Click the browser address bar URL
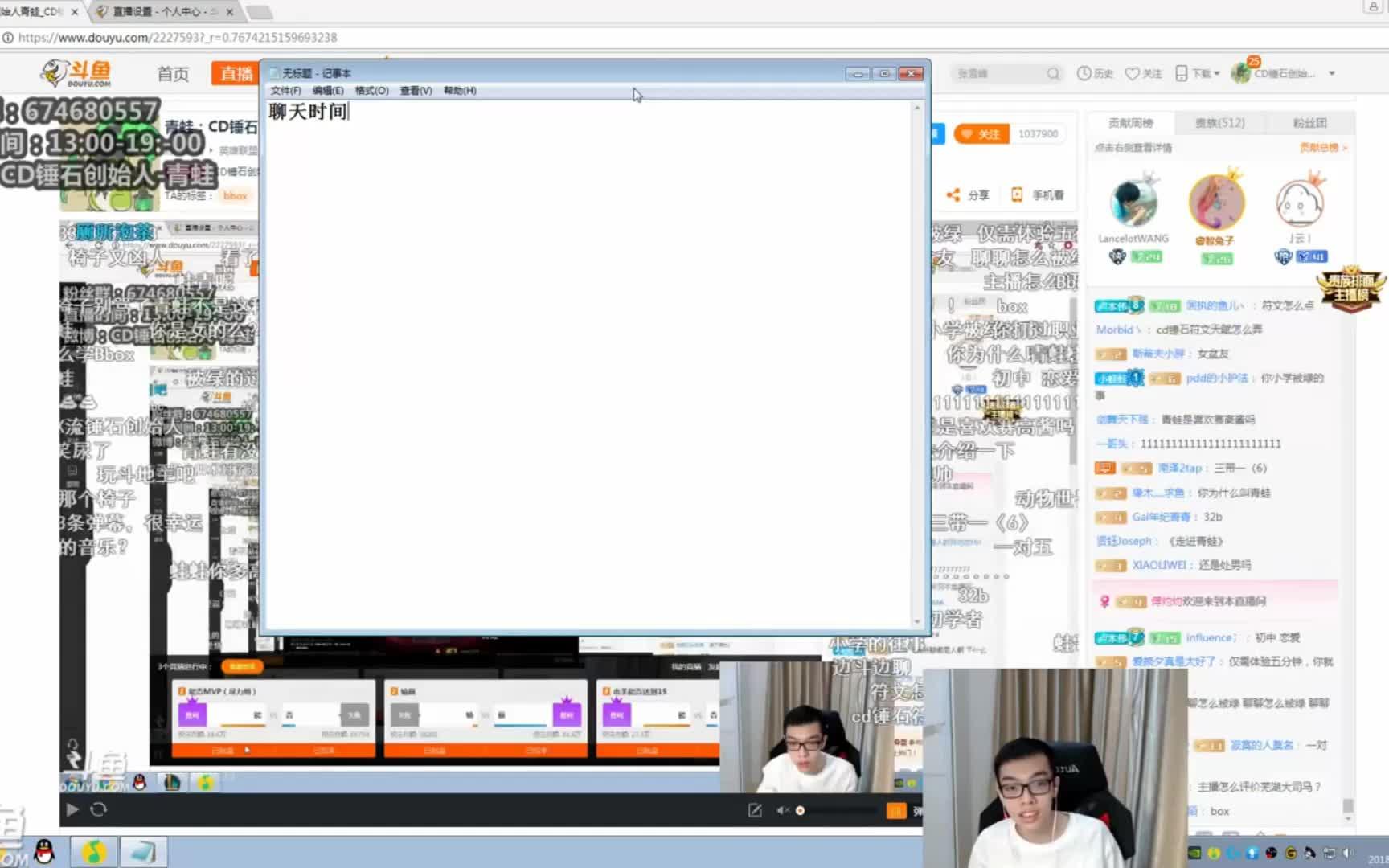The height and width of the screenshot is (868, 1389). click(177, 37)
